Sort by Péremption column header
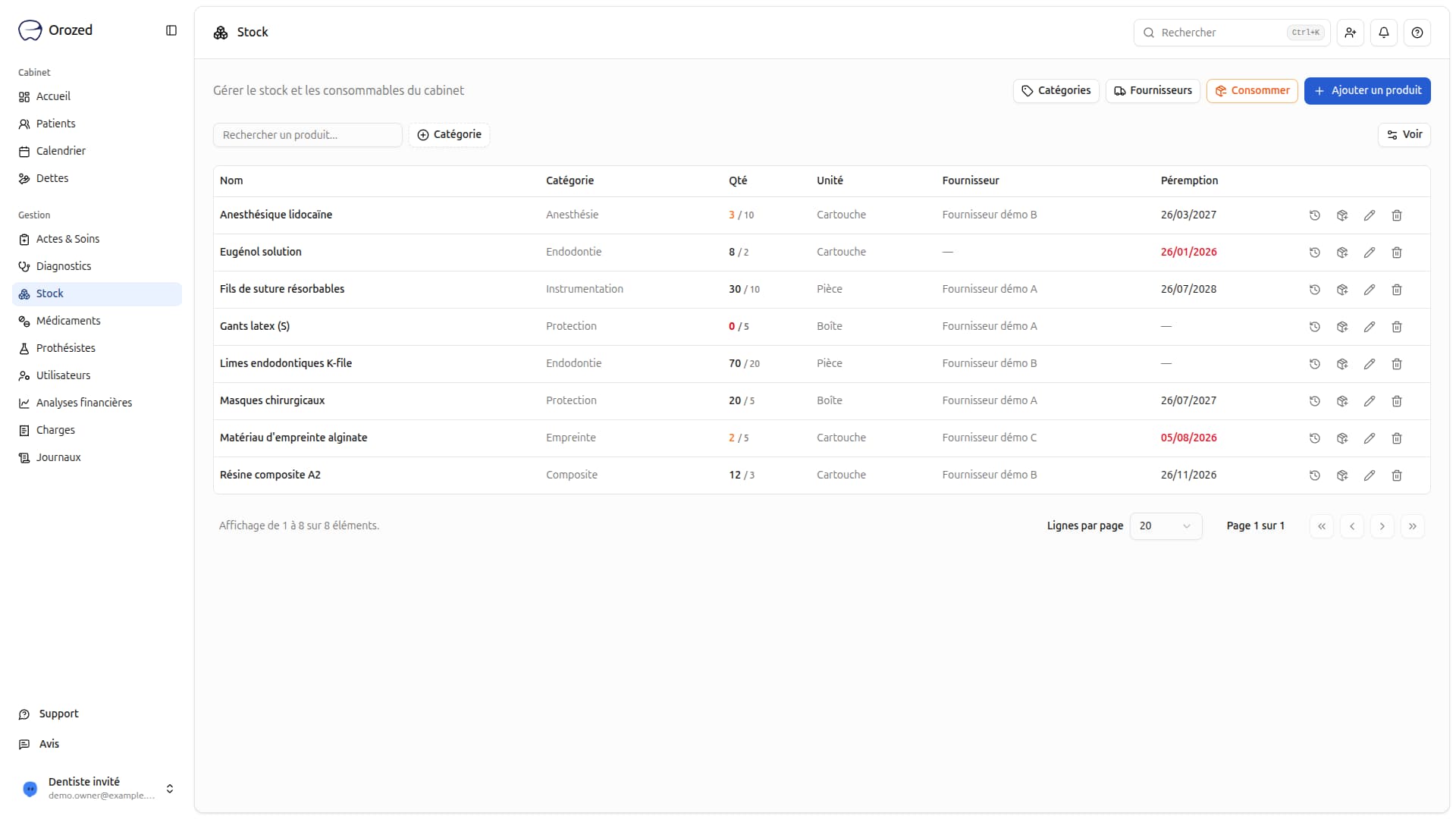 pyautogui.click(x=1189, y=180)
